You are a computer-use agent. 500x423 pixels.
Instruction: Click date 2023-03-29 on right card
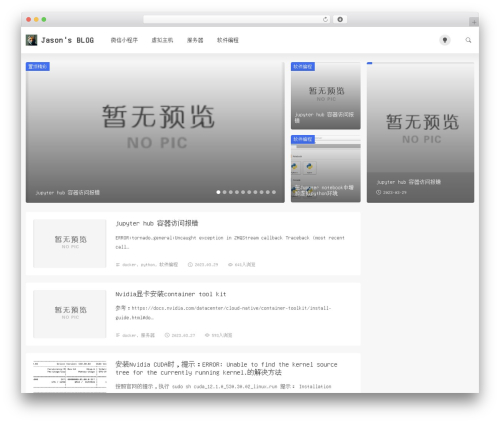395,192
